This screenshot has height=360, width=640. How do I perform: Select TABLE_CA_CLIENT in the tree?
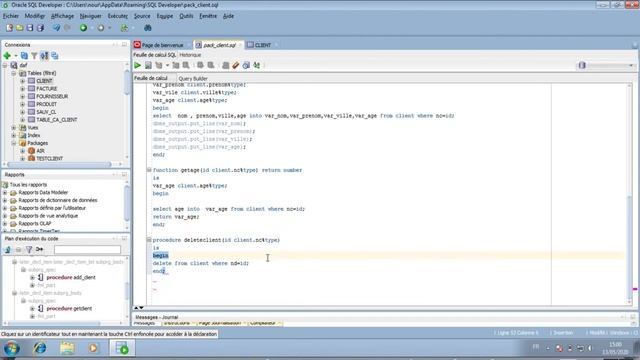click(57, 120)
